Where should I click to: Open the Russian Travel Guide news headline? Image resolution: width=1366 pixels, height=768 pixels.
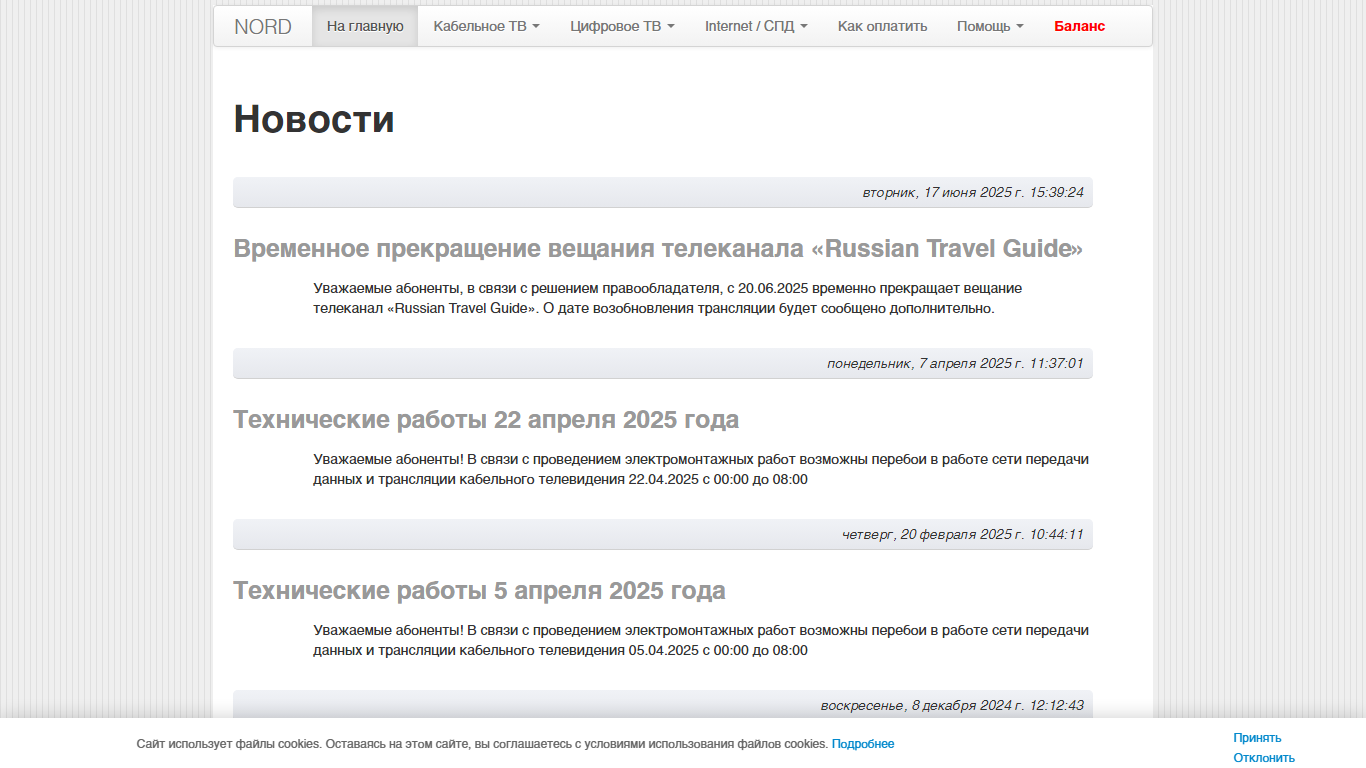658,249
